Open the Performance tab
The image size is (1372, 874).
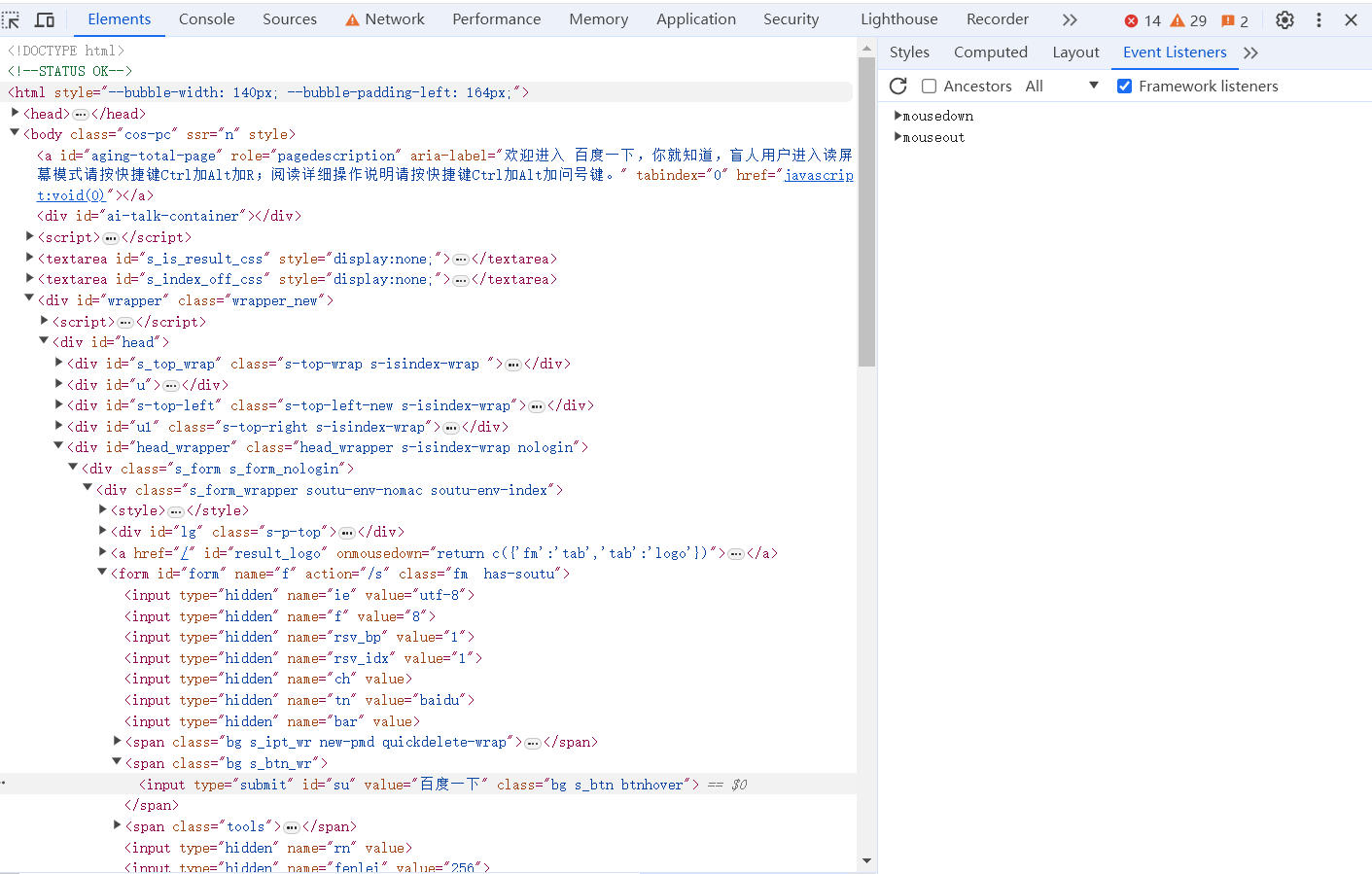496,19
